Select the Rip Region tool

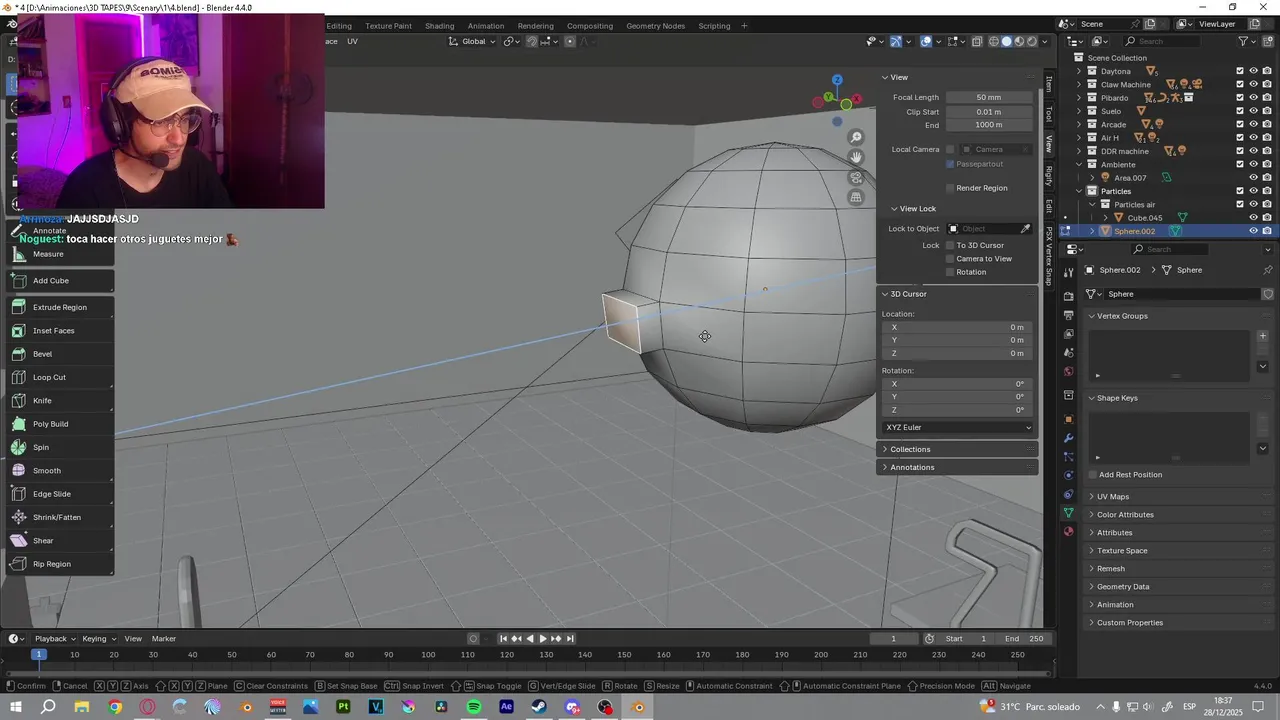point(59,564)
